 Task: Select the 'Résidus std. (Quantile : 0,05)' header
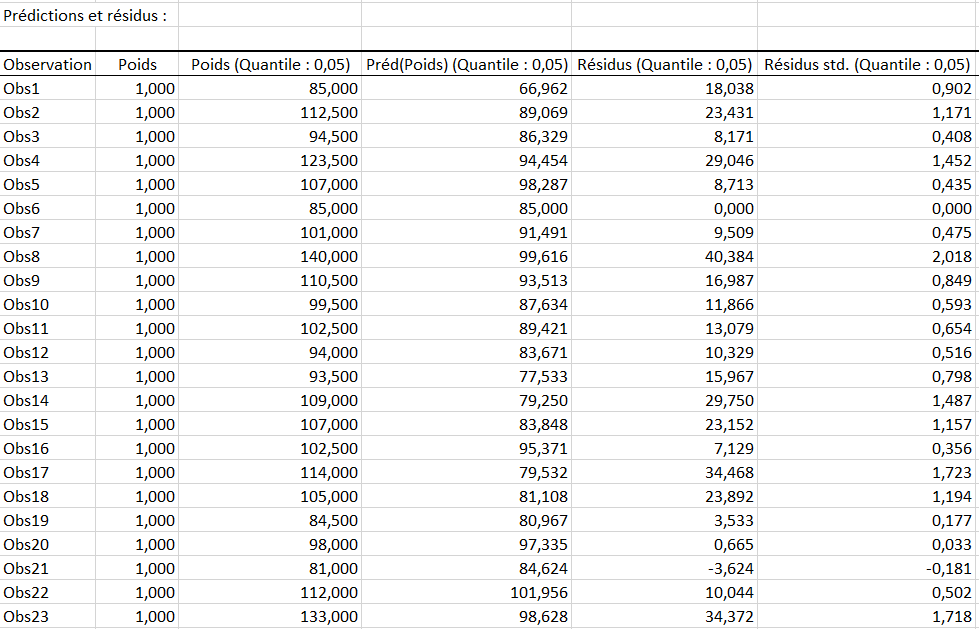867,64
